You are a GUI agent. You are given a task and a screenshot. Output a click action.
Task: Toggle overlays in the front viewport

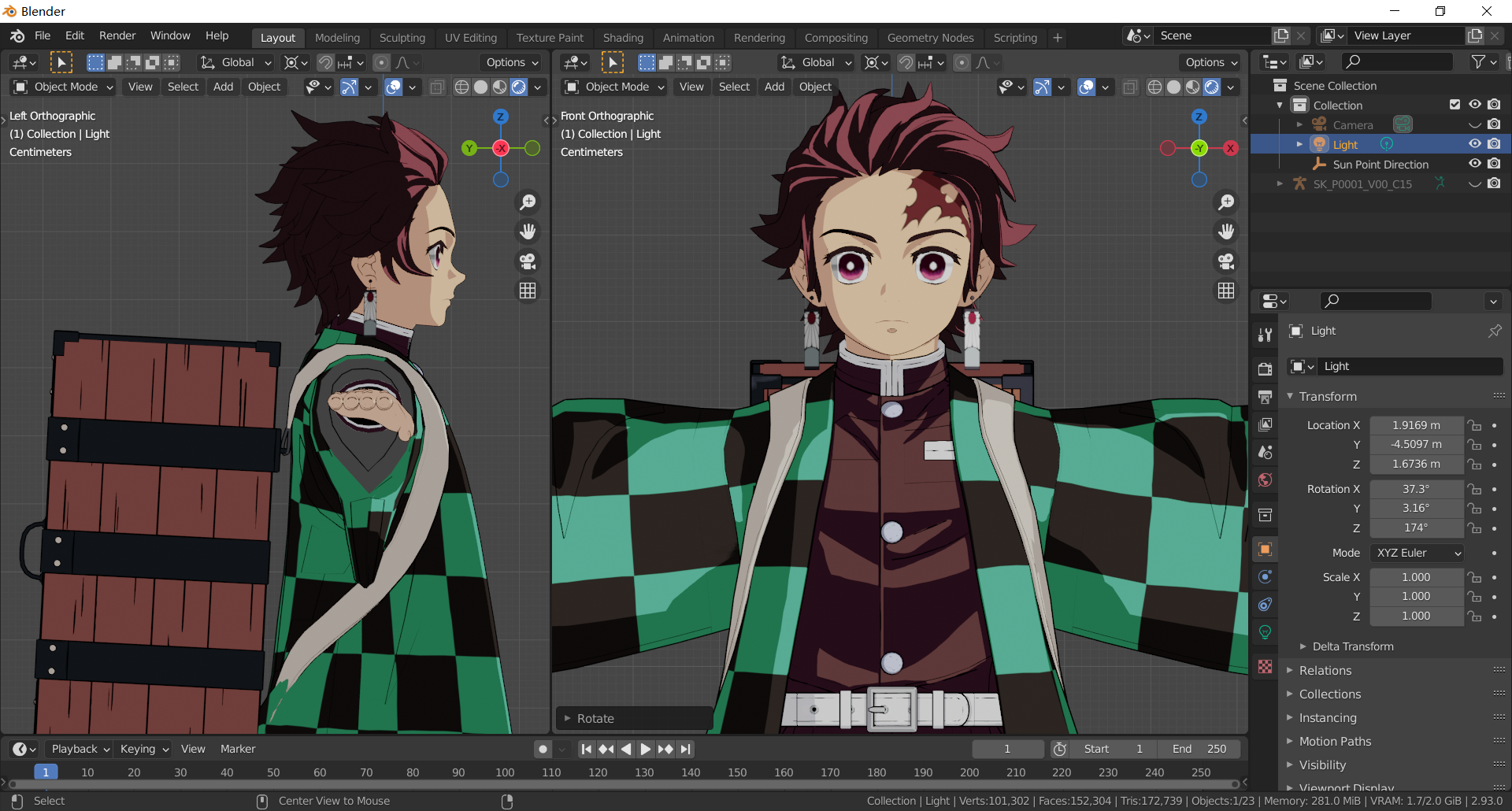[1086, 87]
